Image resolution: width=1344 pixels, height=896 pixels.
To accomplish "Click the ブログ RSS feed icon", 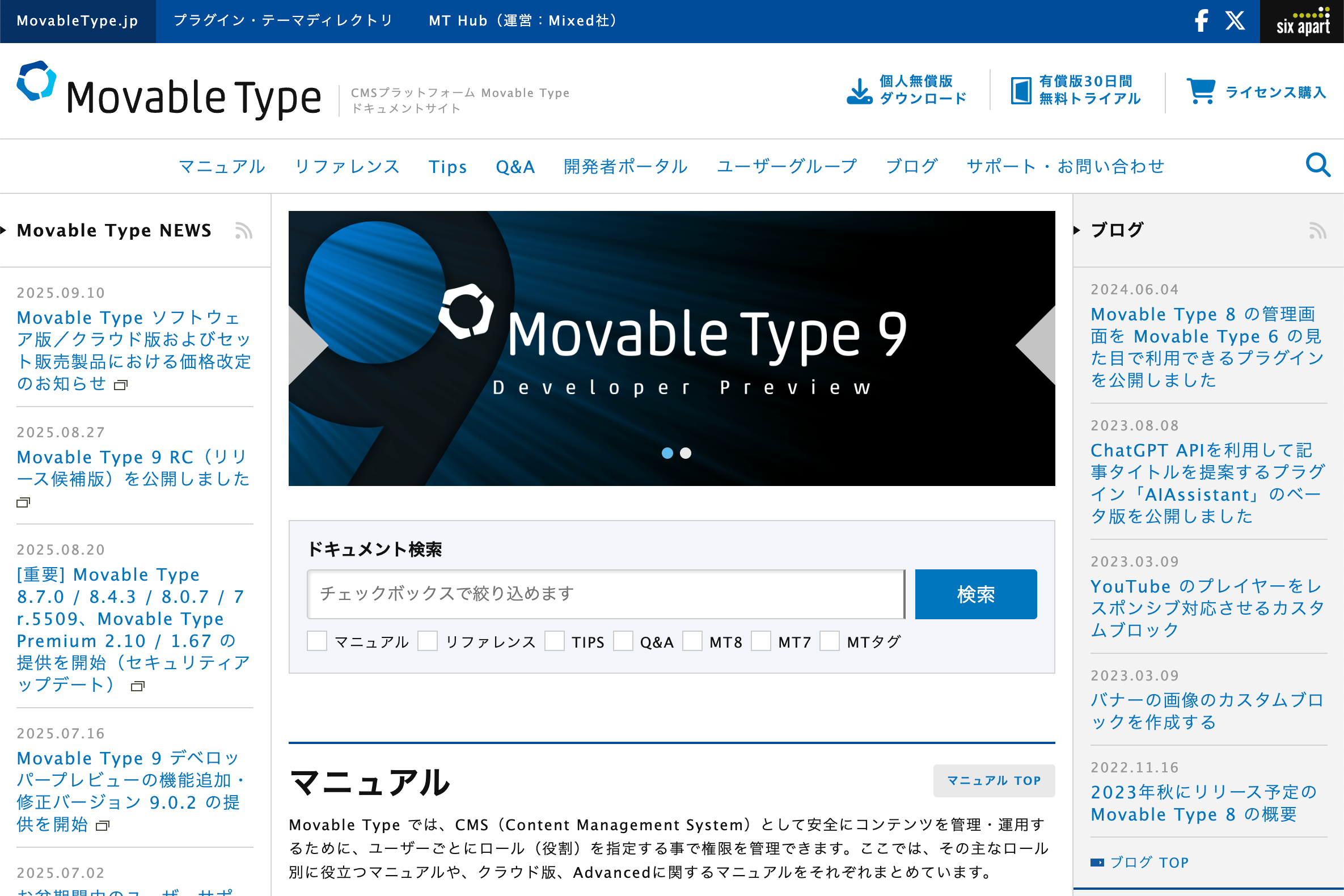I will [x=1319, y=231].
